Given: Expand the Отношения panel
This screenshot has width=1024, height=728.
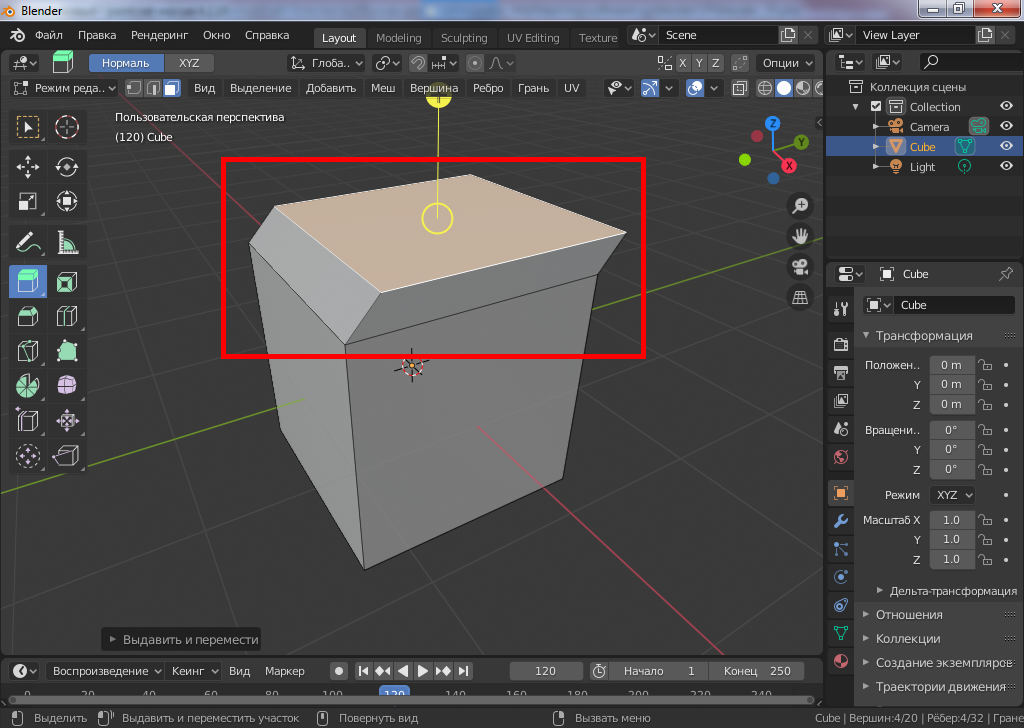Looking at the screenshot, I should (909, 615).
